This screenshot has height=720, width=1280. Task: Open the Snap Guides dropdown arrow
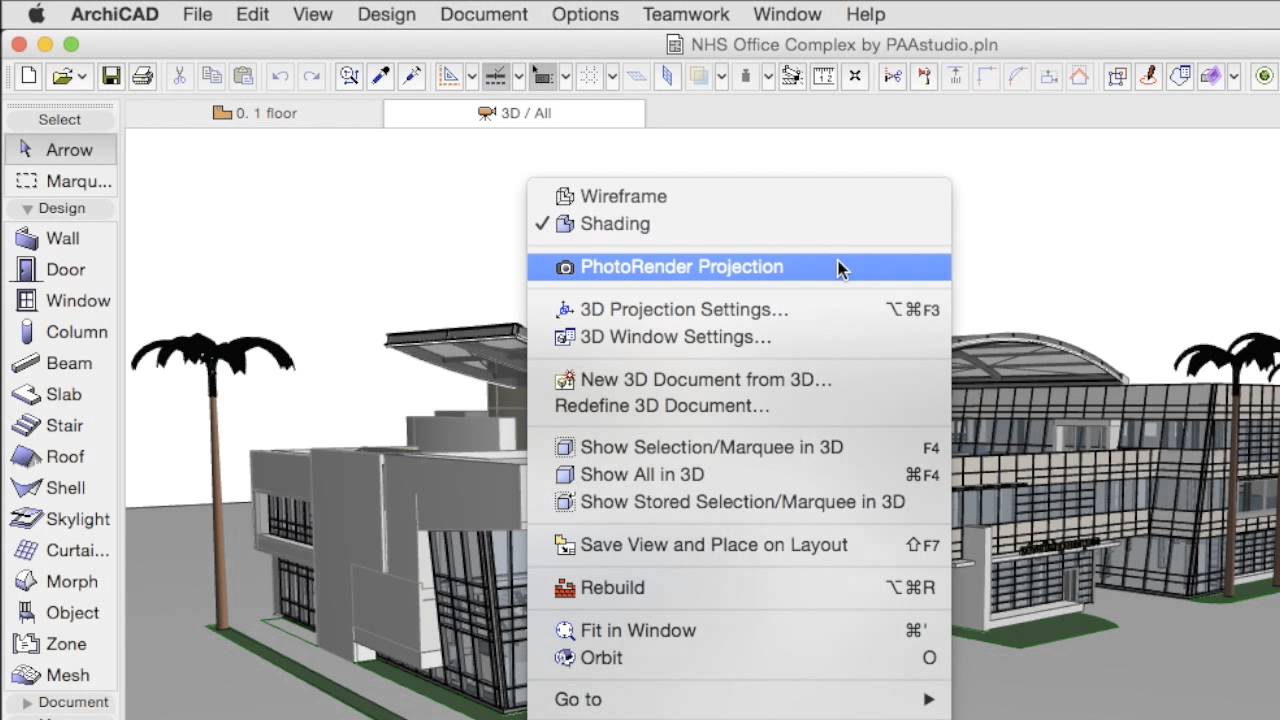coord(519,76)
